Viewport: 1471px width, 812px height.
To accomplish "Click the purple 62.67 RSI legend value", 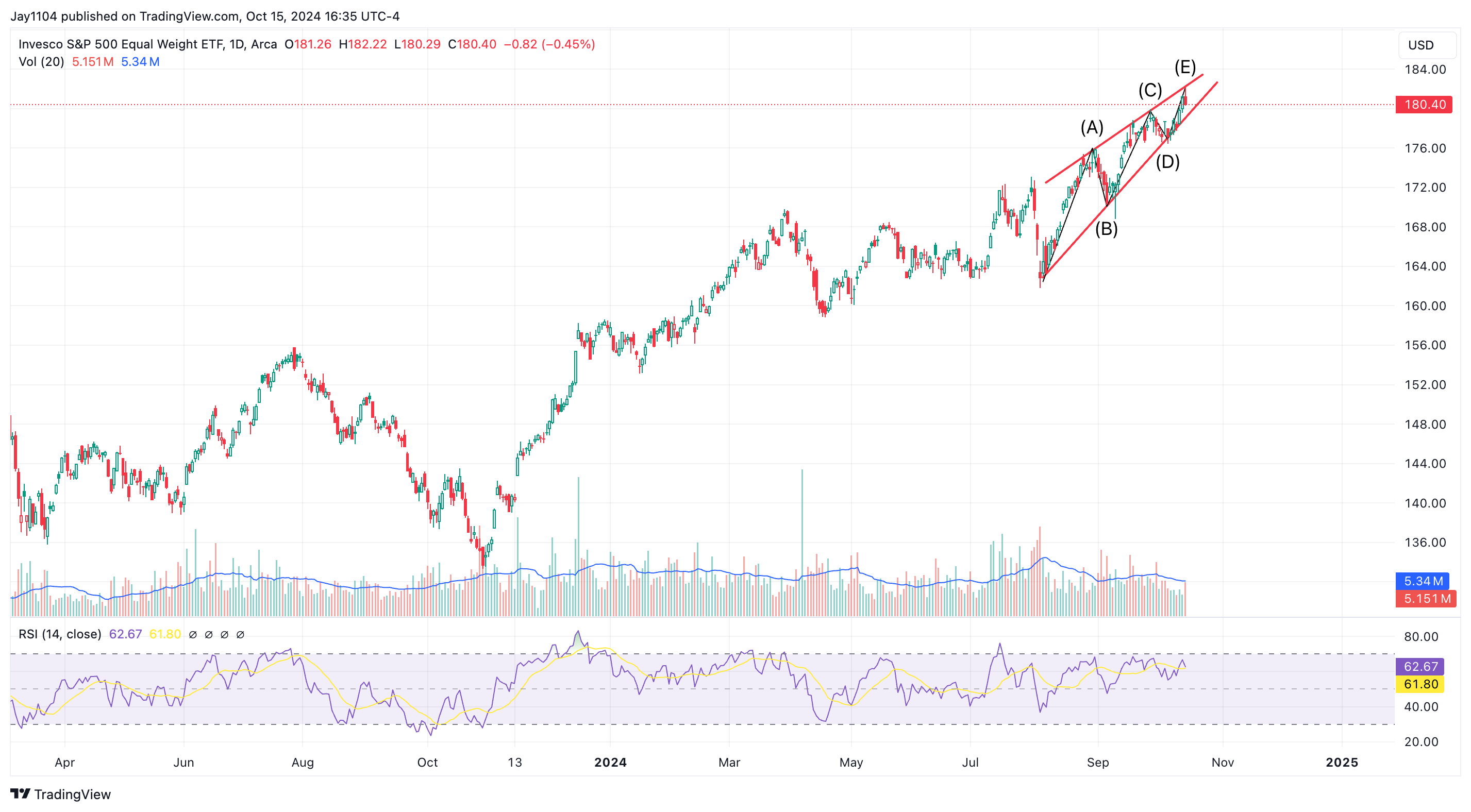I will click(125, 634).
